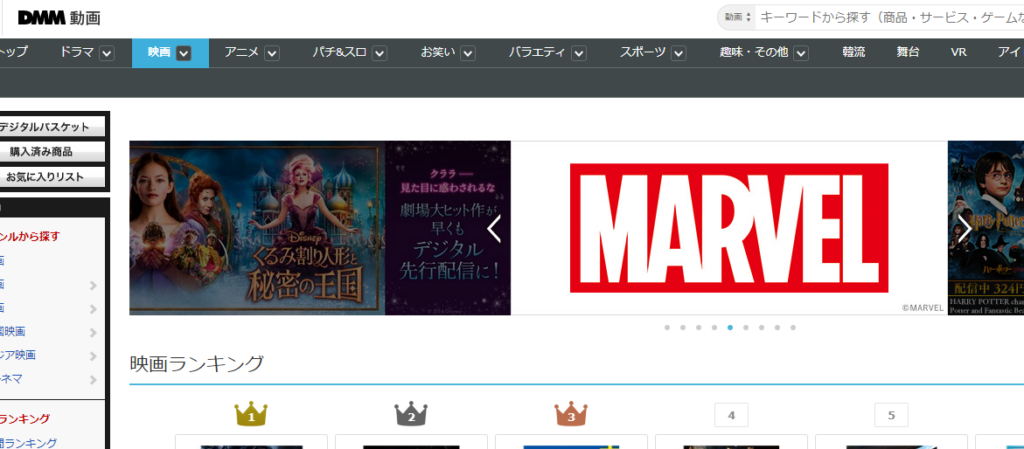The width and height of the screenshot is (1024, 449).
Task: Expand the スポーツ dropdown arrow
Action: [x=679, y=53]
